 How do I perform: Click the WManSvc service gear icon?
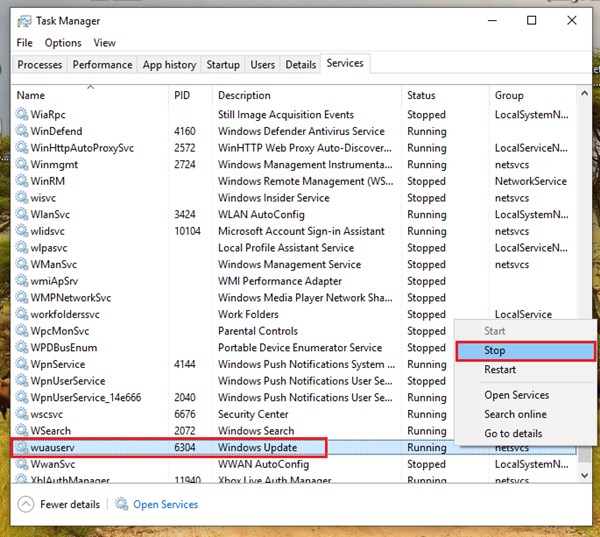[x=22, y=264]
